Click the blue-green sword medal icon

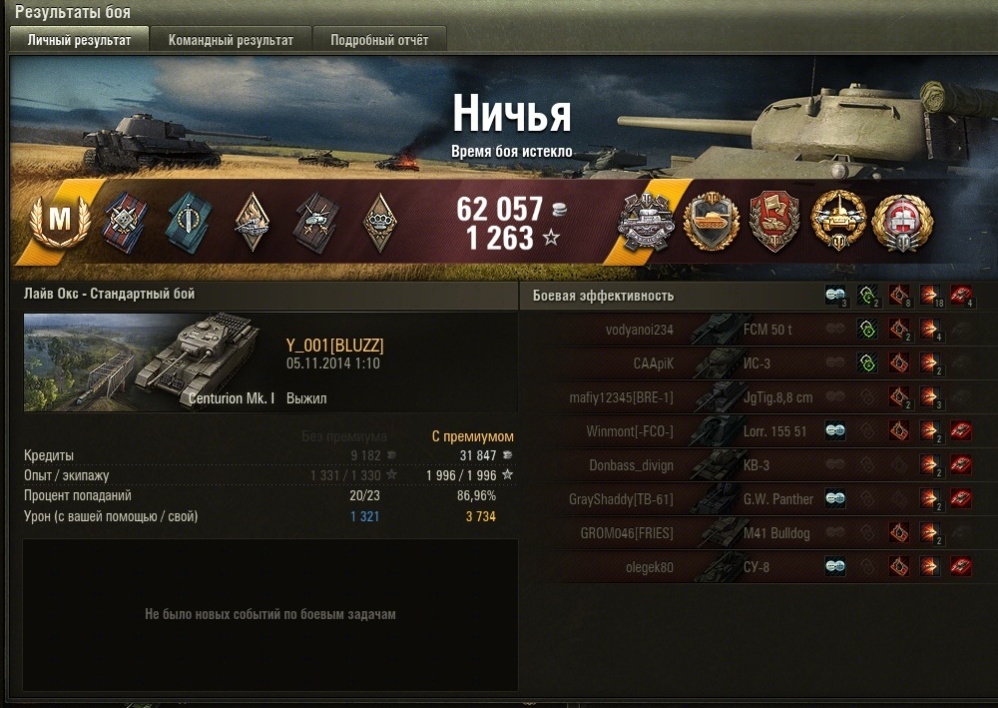(x=188, y=222)
